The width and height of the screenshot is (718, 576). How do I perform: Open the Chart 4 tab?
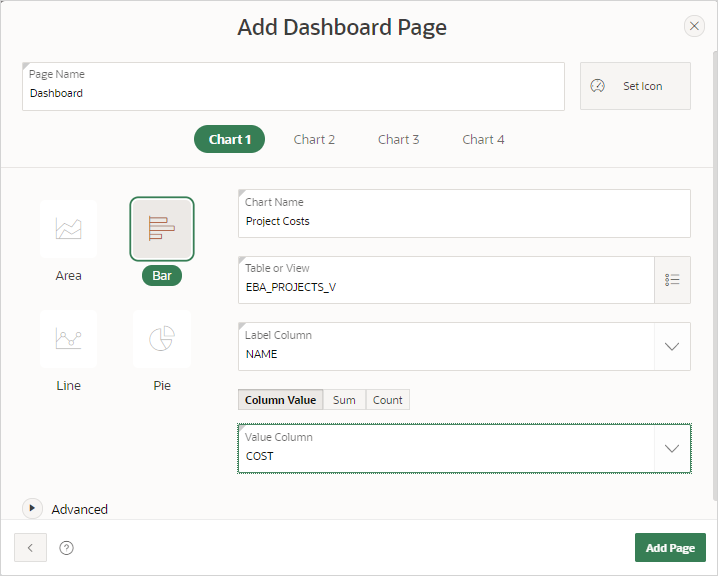[x=483, y=139]
